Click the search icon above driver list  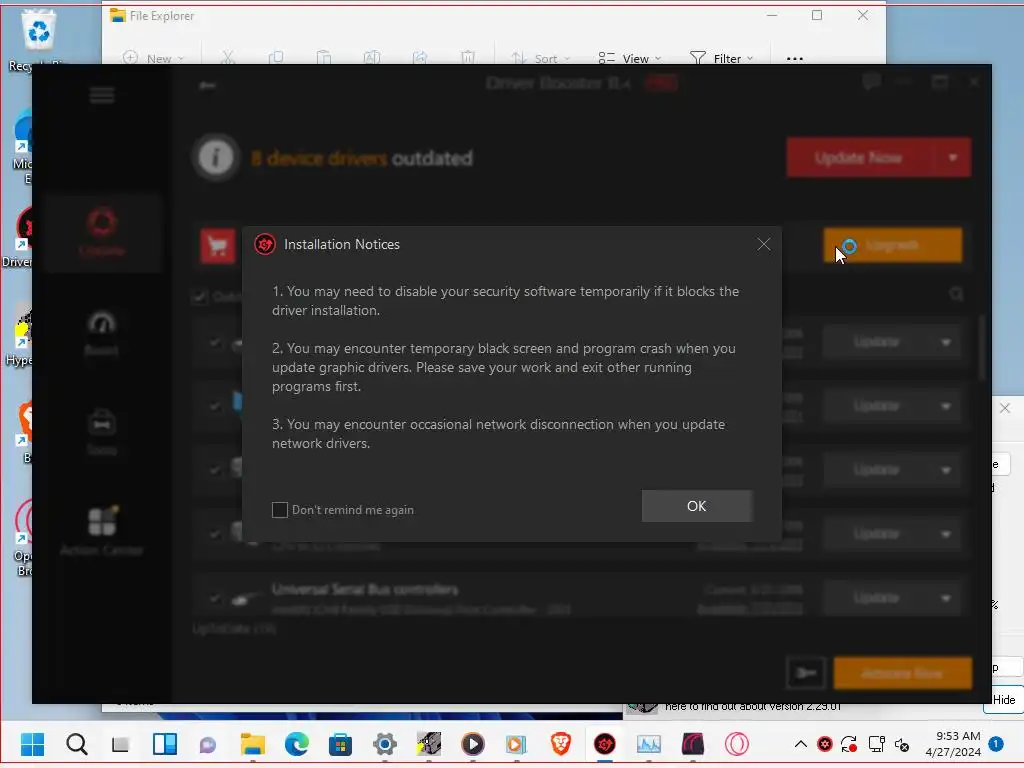[x=956, y=295]
